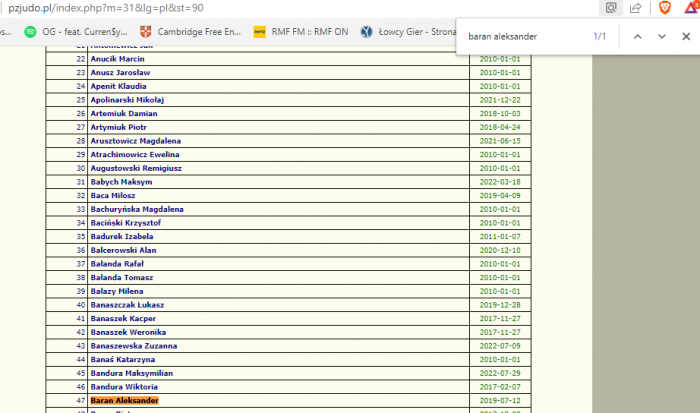Click date 2022-03-18 in Babych row
The height and width of the screenshot is (413, 700).
point(500,182)
